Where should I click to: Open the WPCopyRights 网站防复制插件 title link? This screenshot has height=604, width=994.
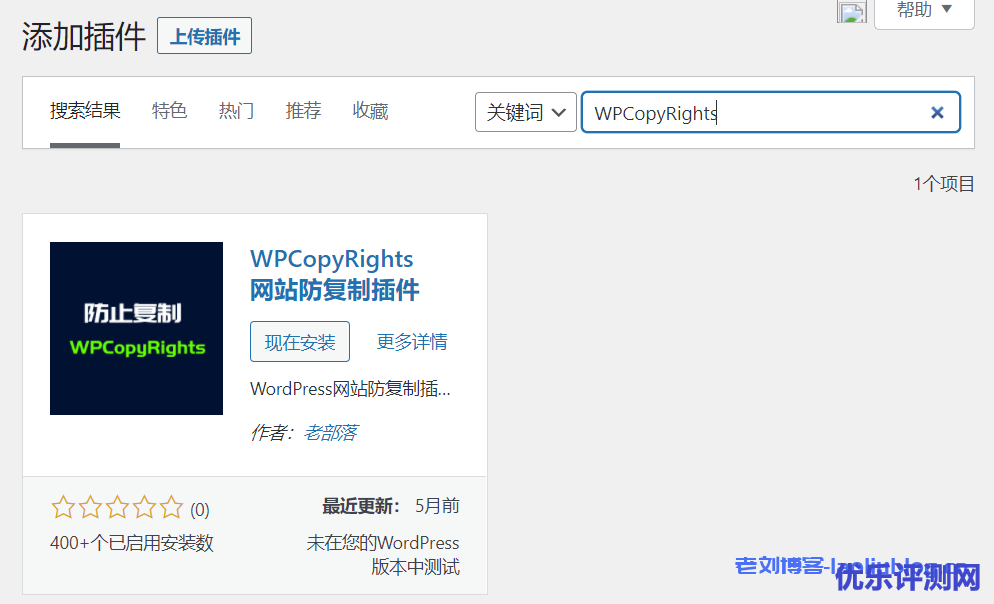coord(335,274)
